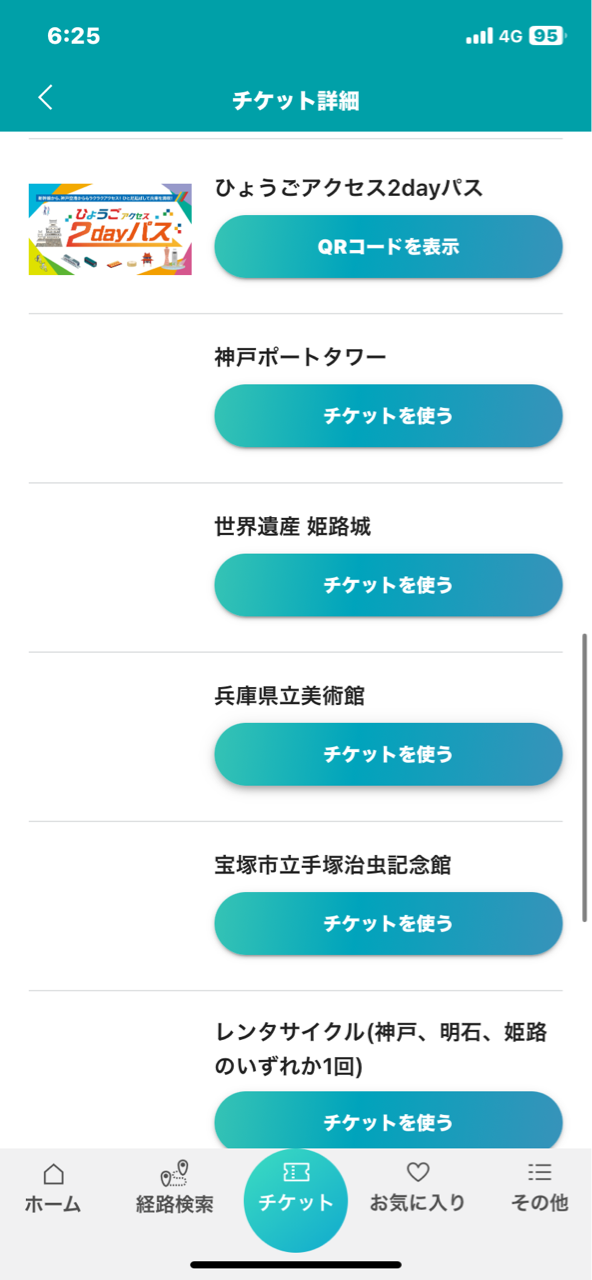Viewport: 592px width, 1280px height.
Task: Tap the ひょうご 2dayパス banner thumbnail
Action: [110, 229]
